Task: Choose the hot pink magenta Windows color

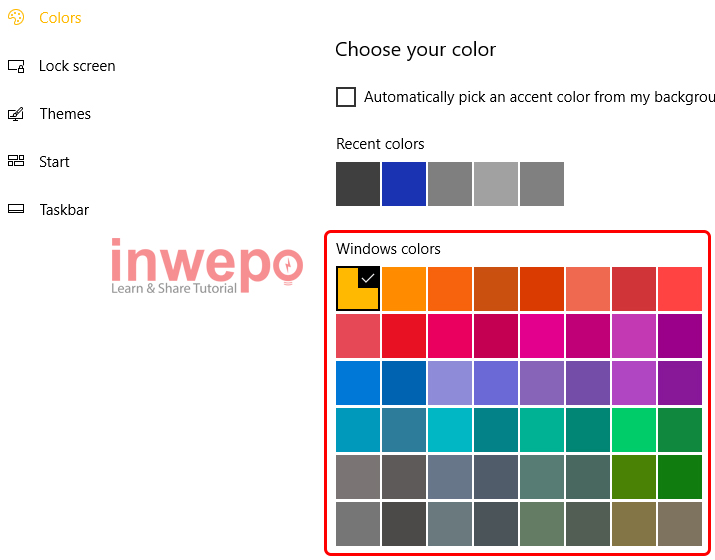Action: click(542, 335)
